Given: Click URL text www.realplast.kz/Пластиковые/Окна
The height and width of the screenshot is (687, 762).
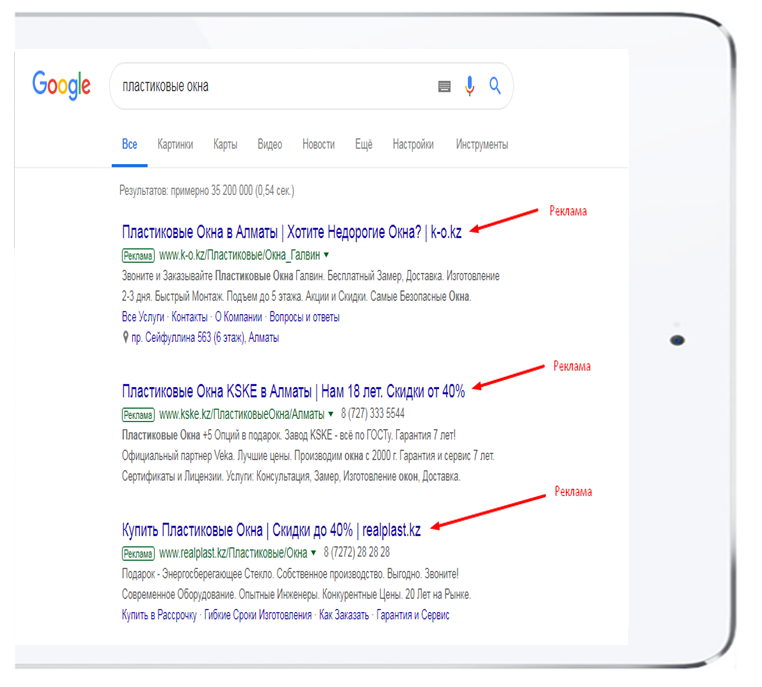Looking at the screenshot, I should pyautogui.click(x=233, y=552).
